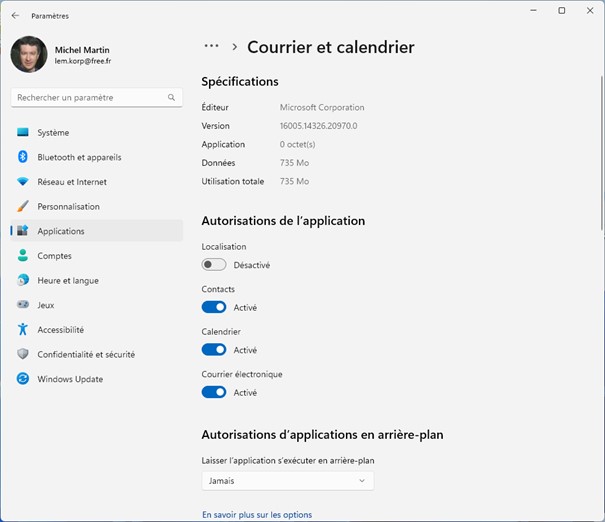Go to Réseau et Internet

coord(96,182)
